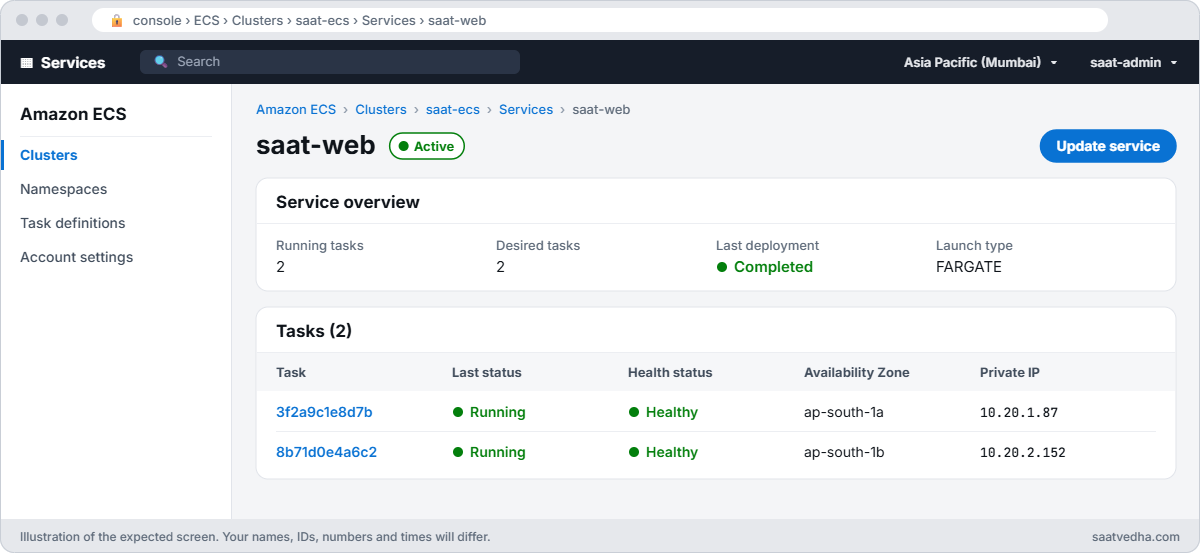This screenshot has width=1200, height=553.
Task: Go to saat-ecs breadcrumb link
Action: 453,109
